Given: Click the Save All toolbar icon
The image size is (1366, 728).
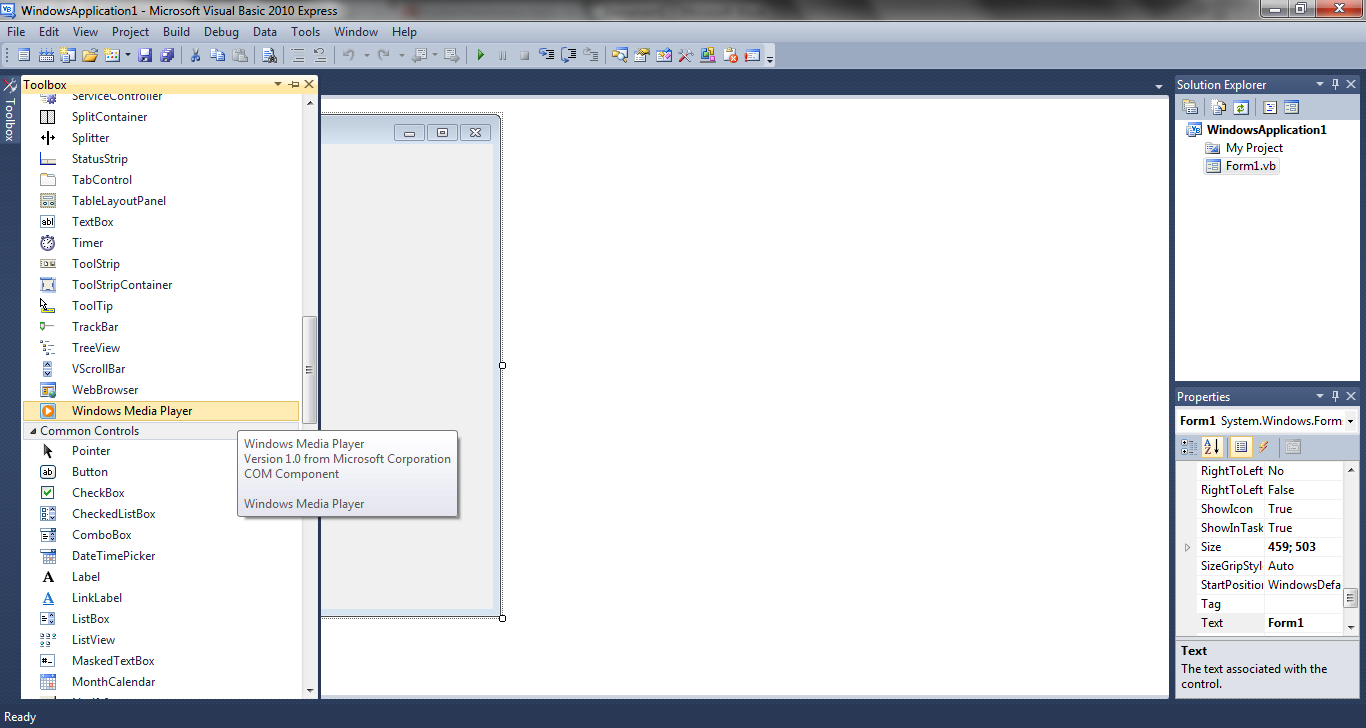Looking at the screenshot, I should coord(167,55).
